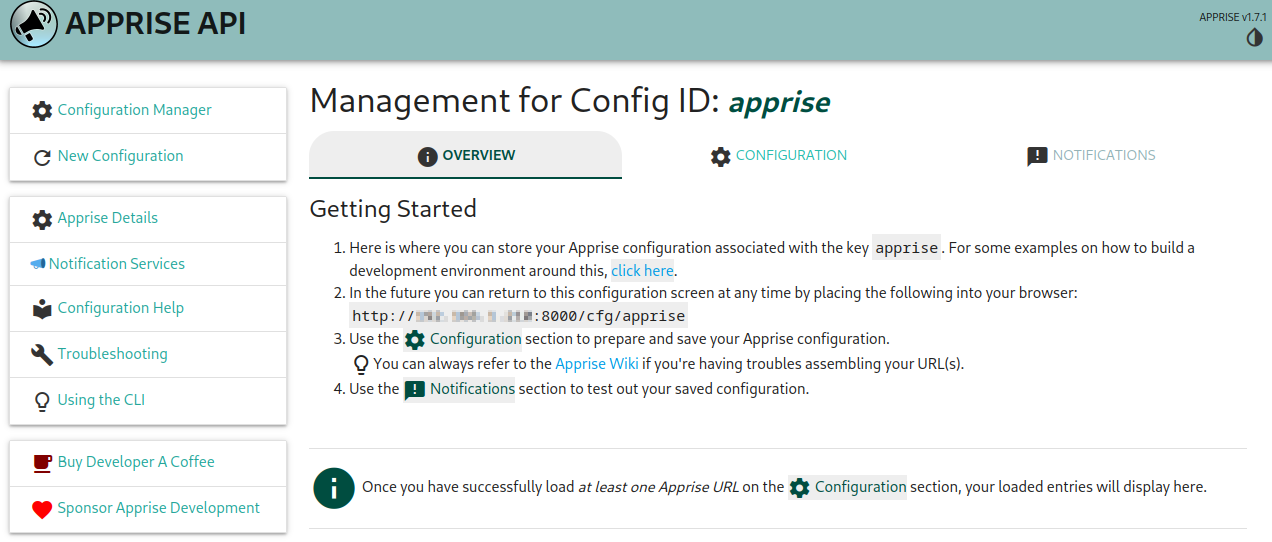Click the Apprise megaphone logo in header
The width and height of the screenshot is (1272, 542).
point(34,24)
